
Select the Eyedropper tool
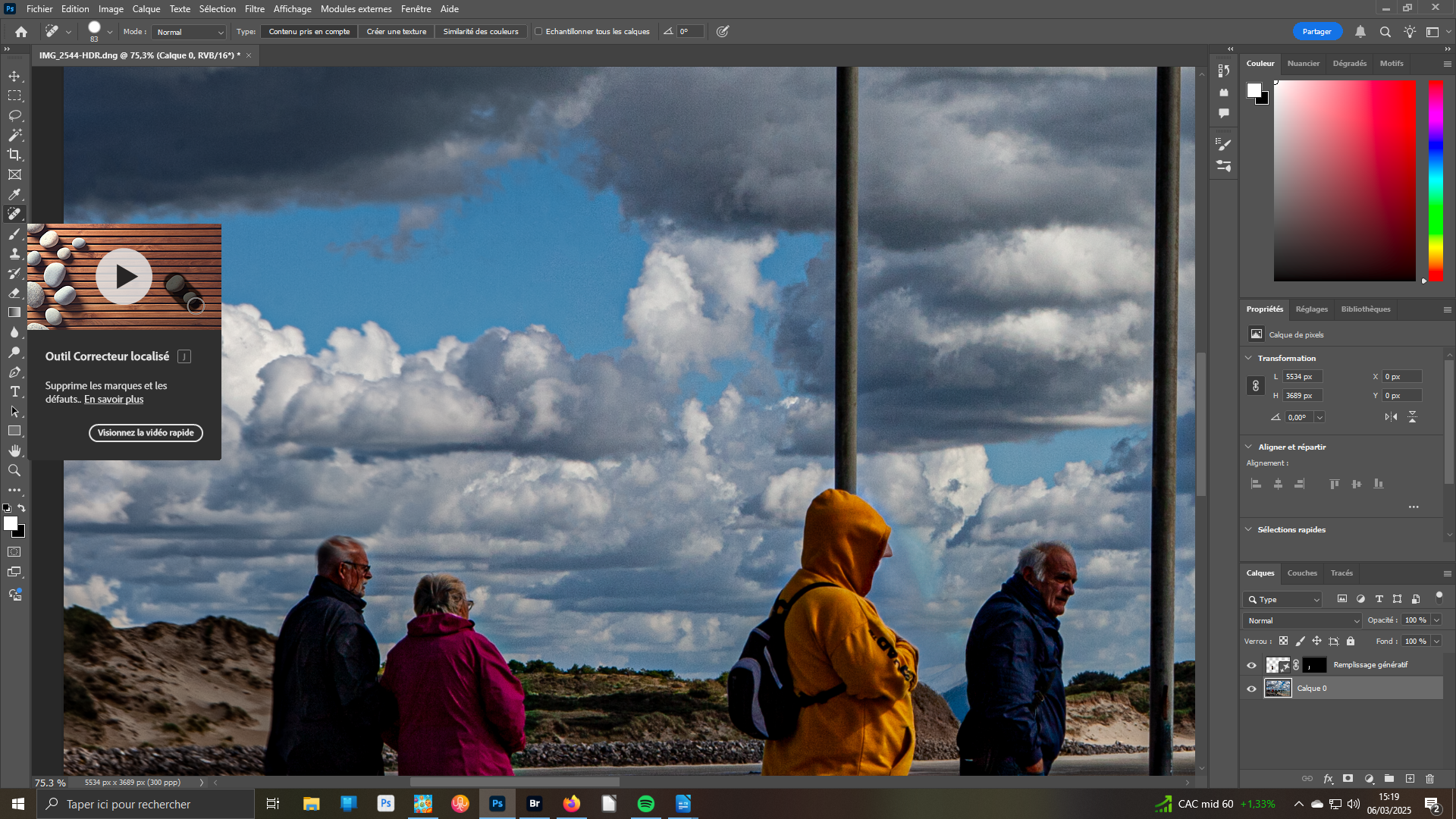14,194
